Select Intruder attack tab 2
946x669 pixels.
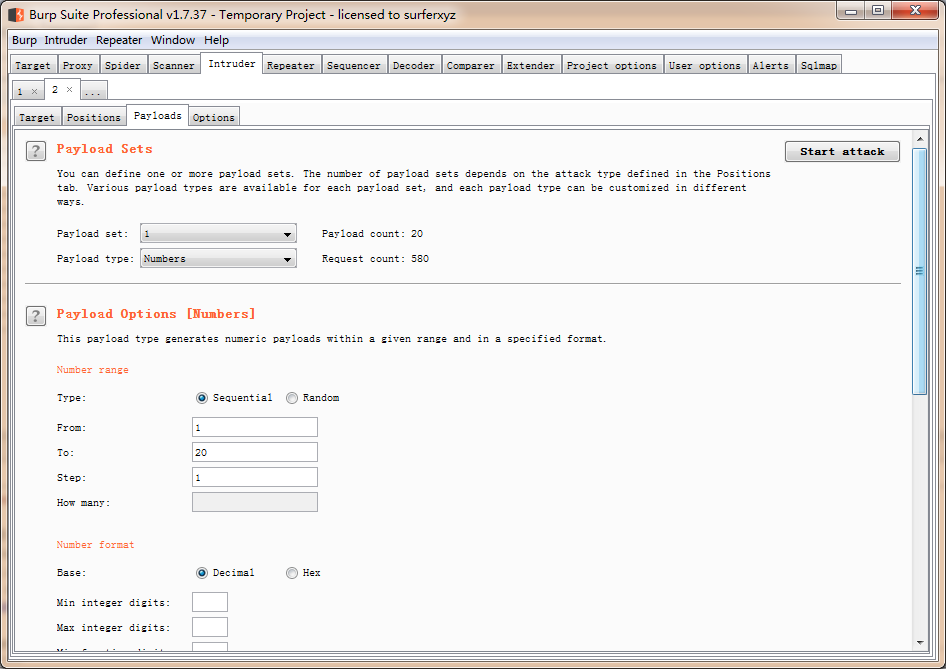click(x=55, y=89)
